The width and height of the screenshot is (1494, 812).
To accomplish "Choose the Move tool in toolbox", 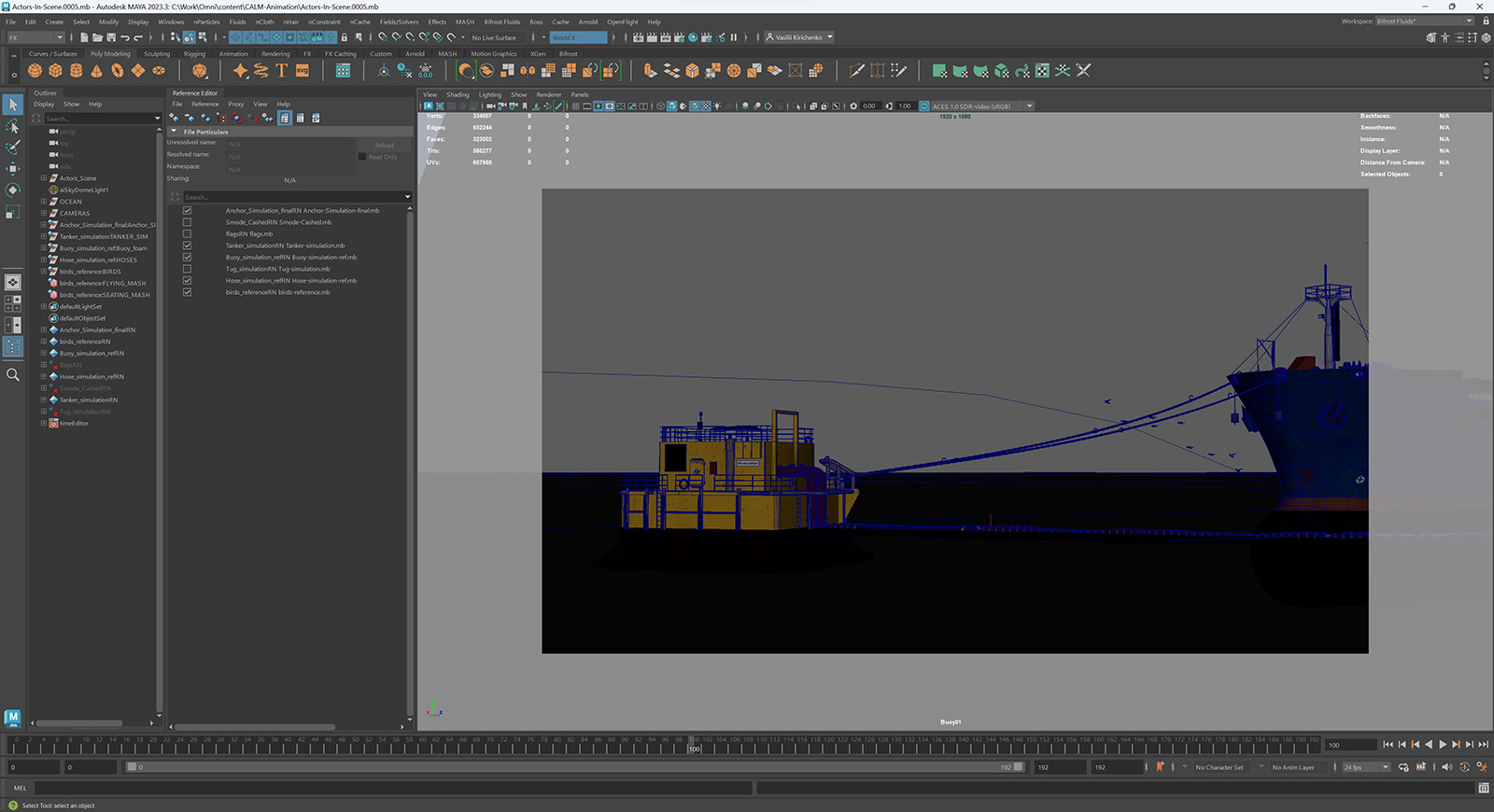I will (x=13, y=169).
